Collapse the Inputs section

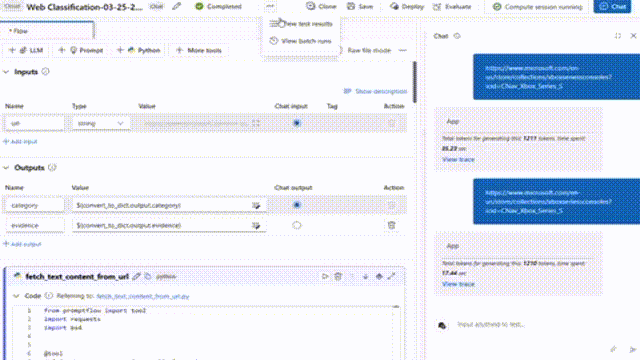click(x=6, y=72)
